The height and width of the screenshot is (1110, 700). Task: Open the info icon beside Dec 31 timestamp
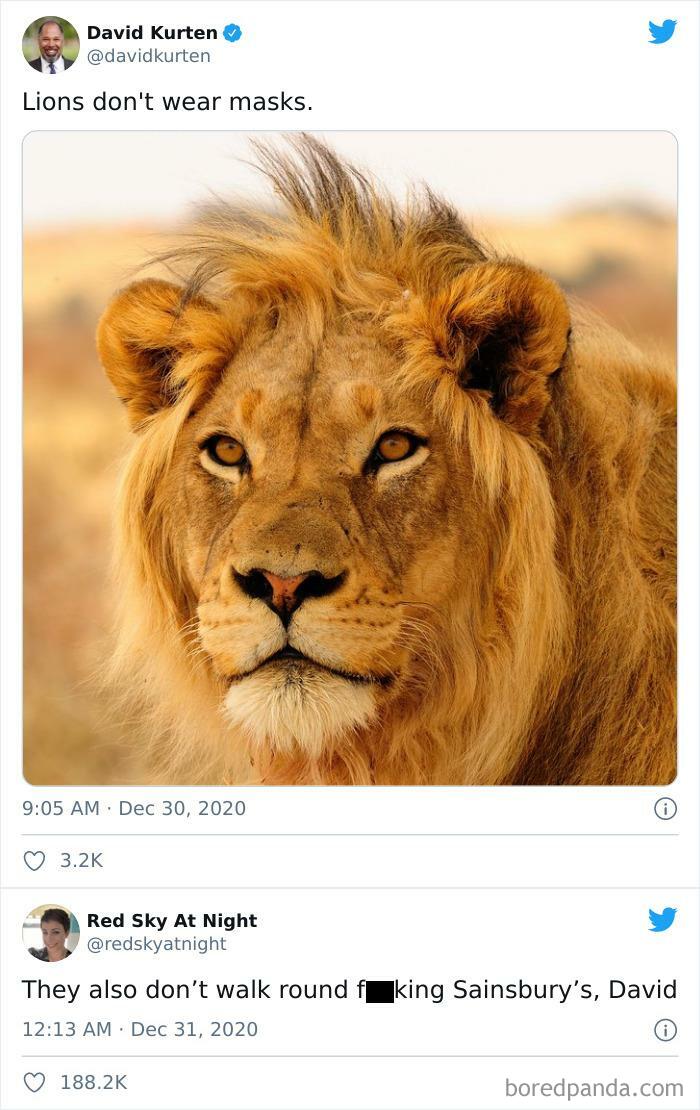[x=665, y=1030]
